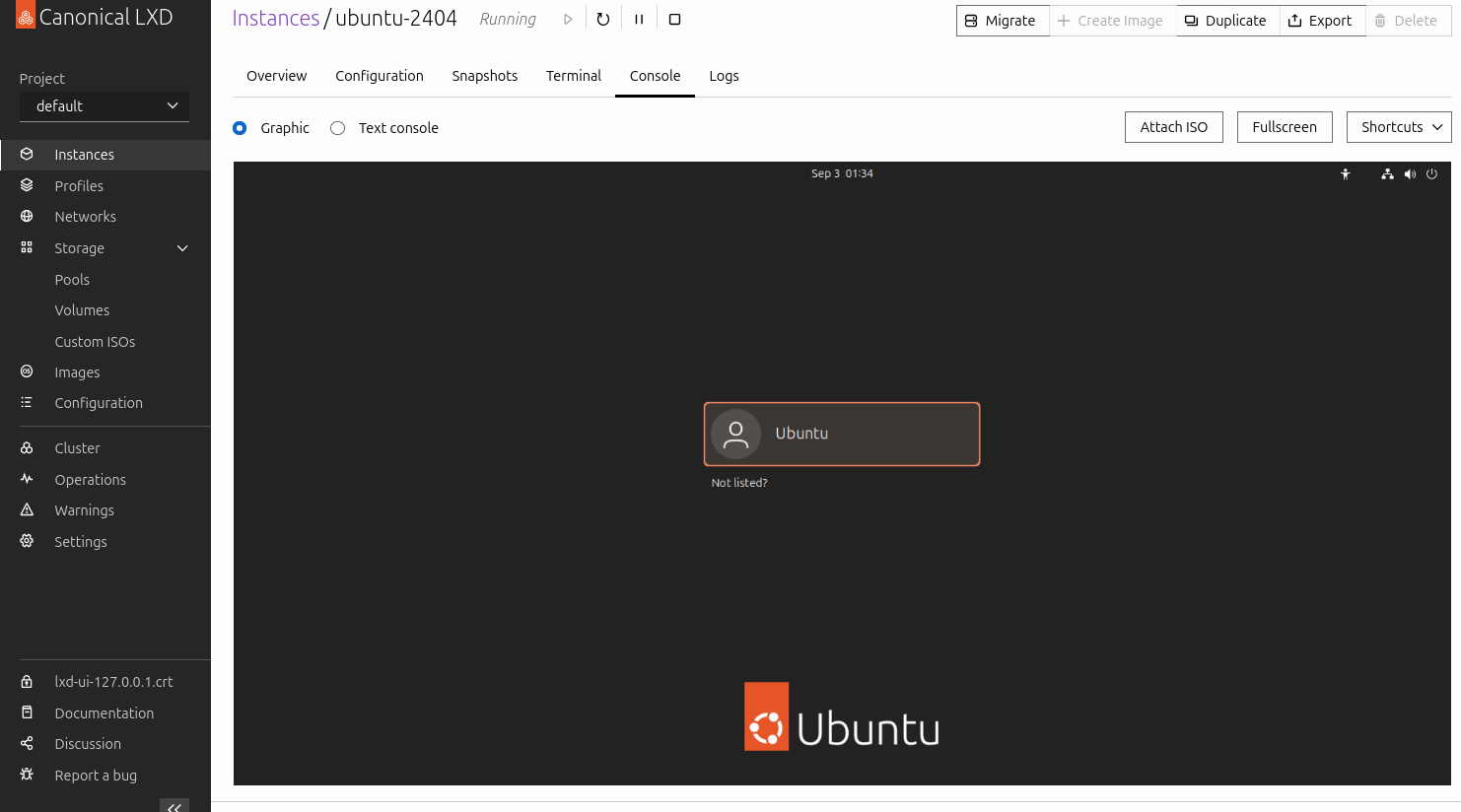
Task: Click the Operations pulse icon
Action: (27, 479)
